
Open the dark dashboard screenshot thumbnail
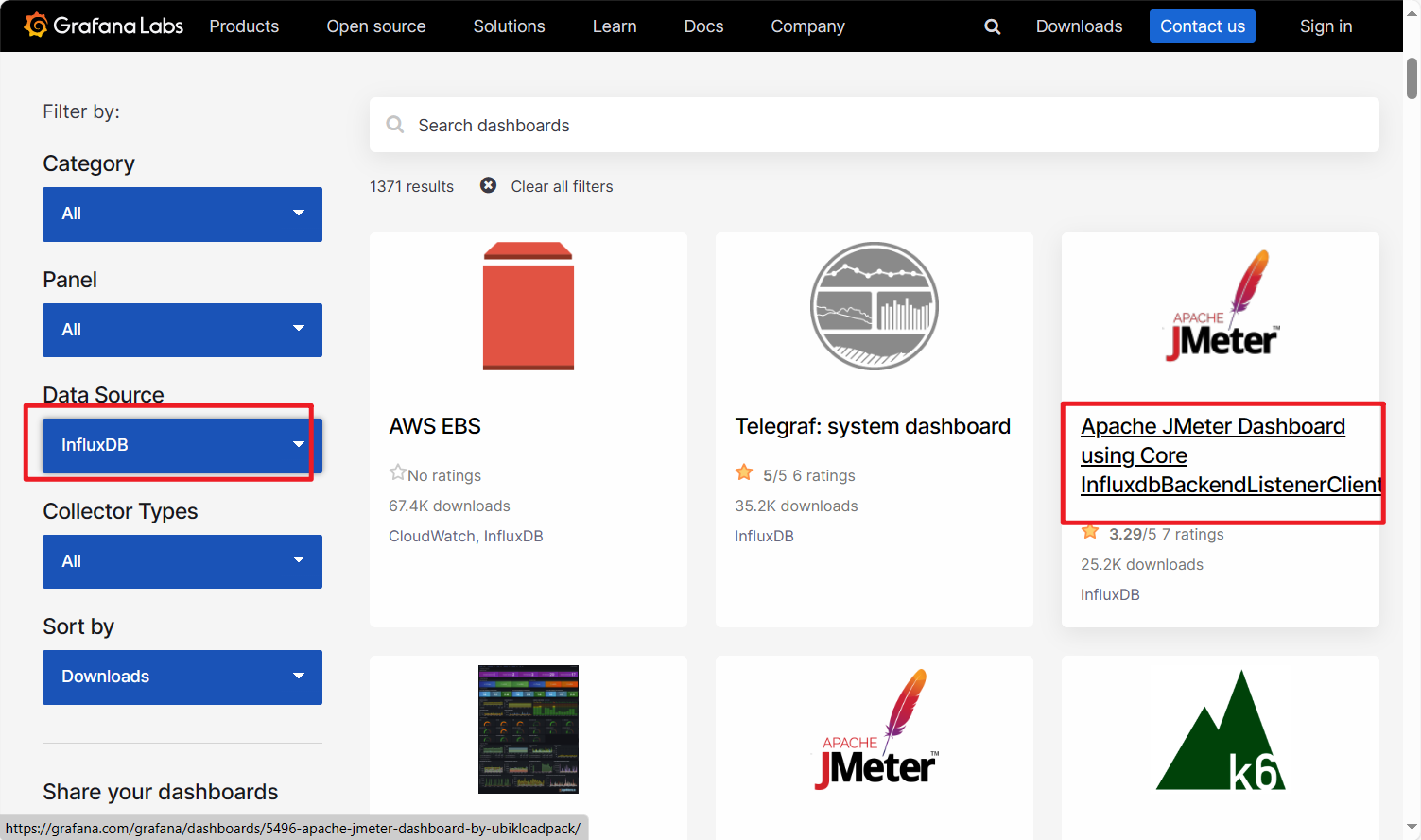tap(529, 729)
